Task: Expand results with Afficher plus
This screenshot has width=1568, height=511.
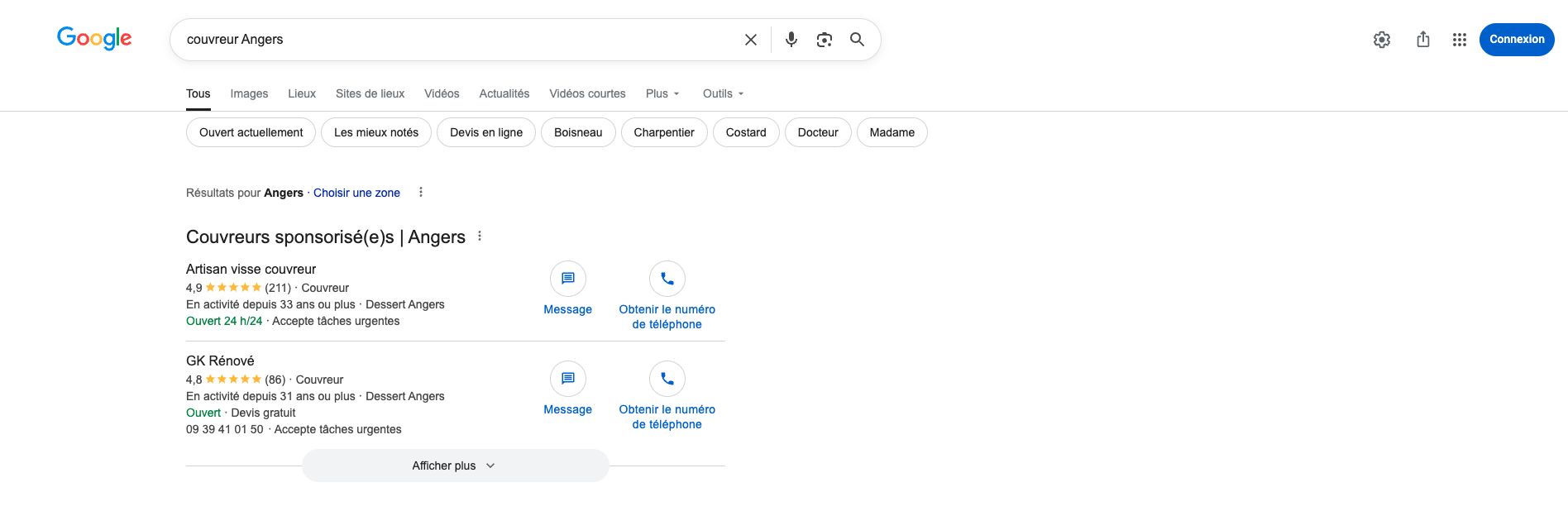Action: click(x=456, y=466)
